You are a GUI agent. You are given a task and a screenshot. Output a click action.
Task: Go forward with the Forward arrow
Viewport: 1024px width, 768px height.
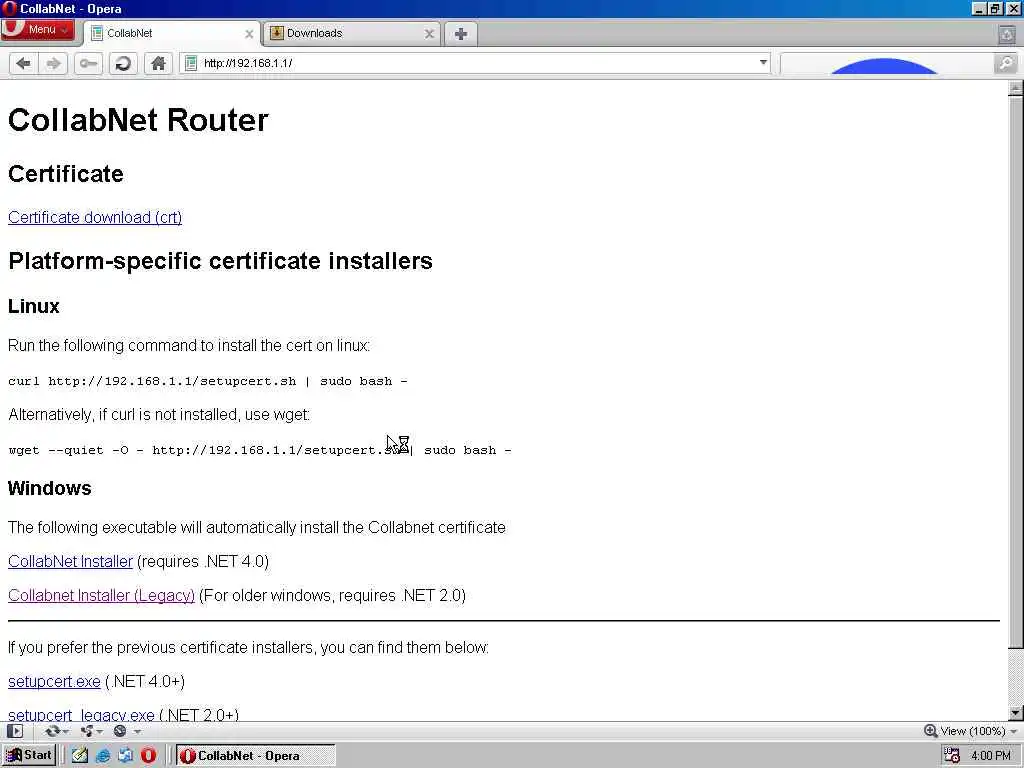tap(54, 63)
